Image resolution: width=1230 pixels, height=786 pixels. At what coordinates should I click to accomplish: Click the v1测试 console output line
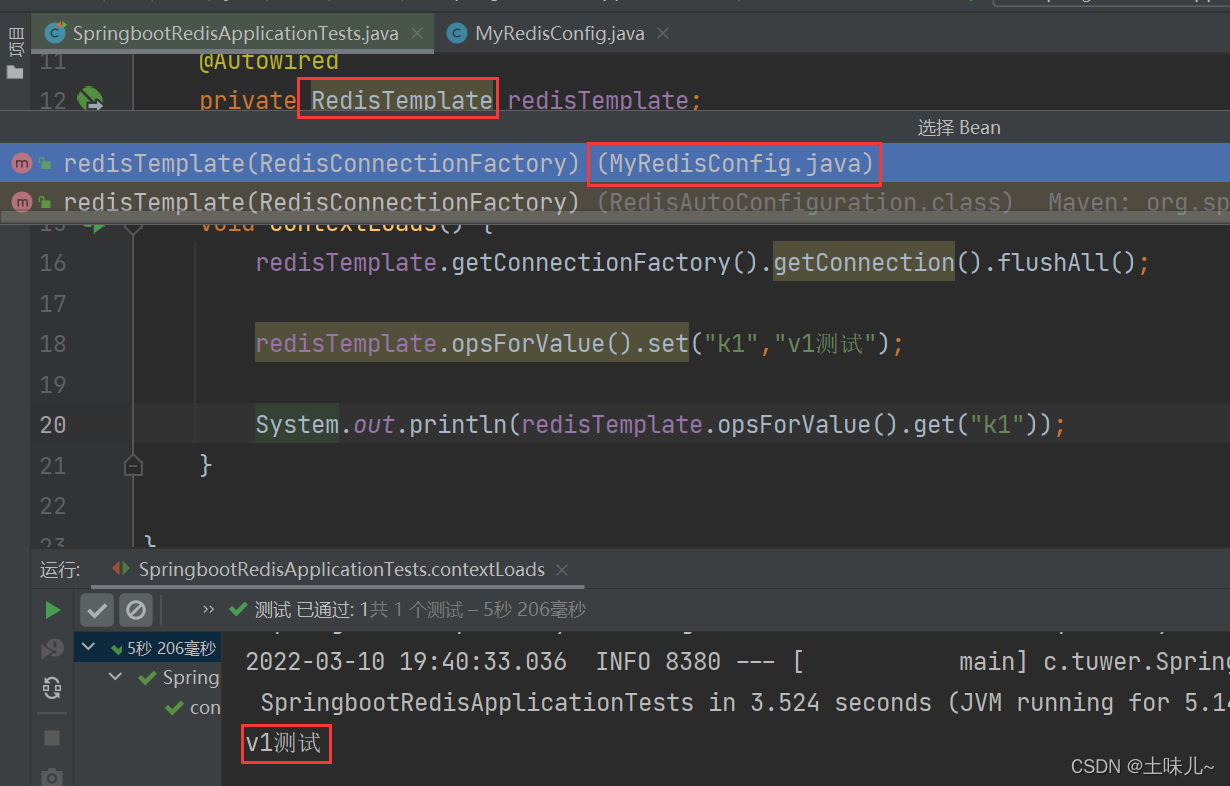283,743
